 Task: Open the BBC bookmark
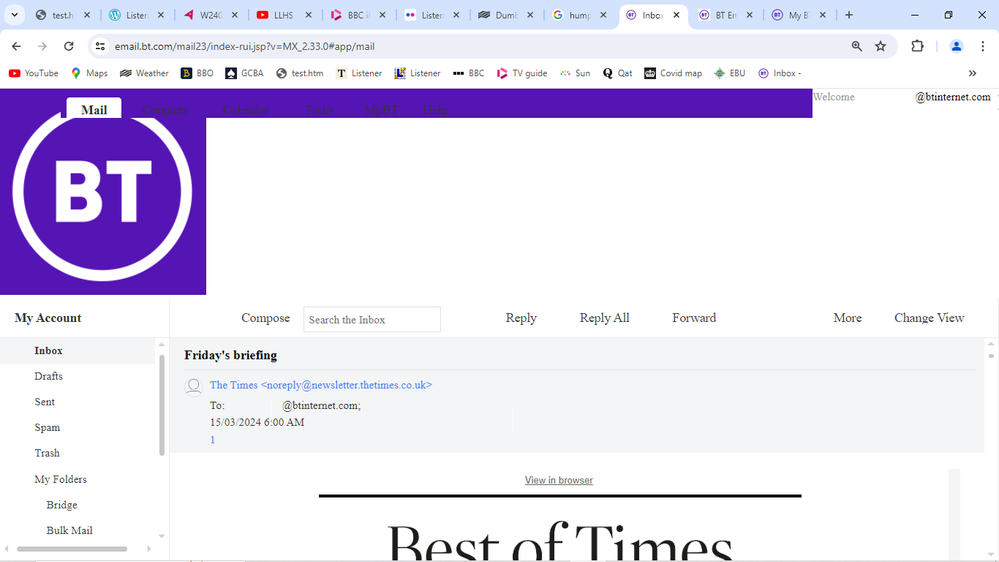(468, 73)
